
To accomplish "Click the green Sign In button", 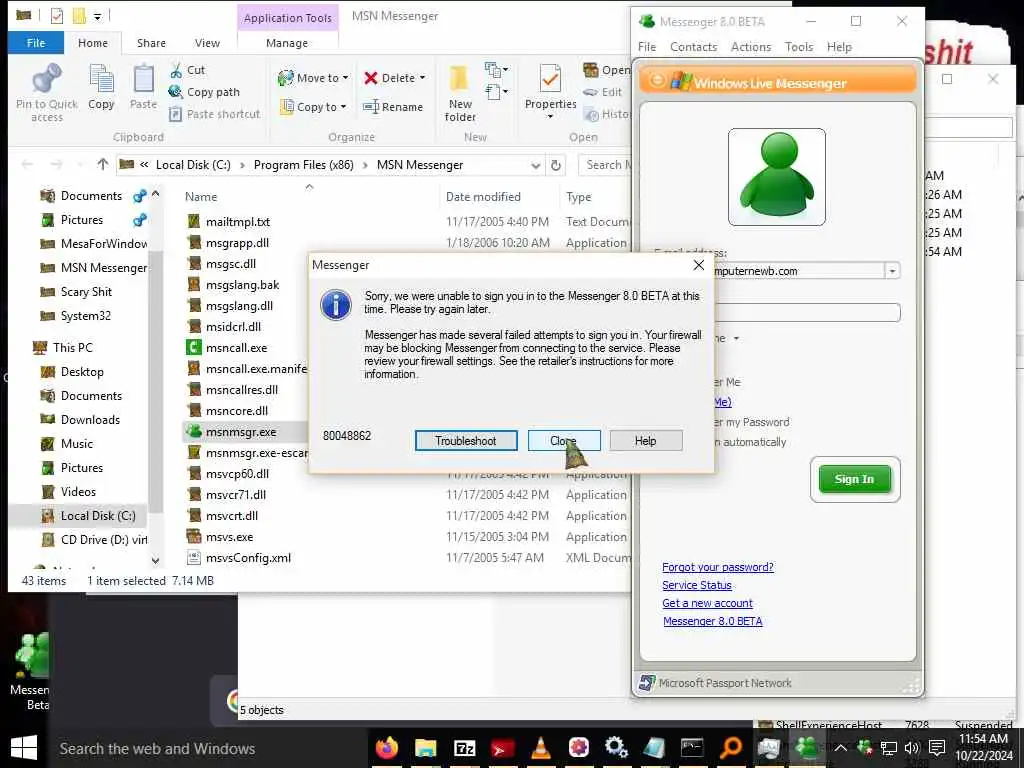I will pos(854,479).
